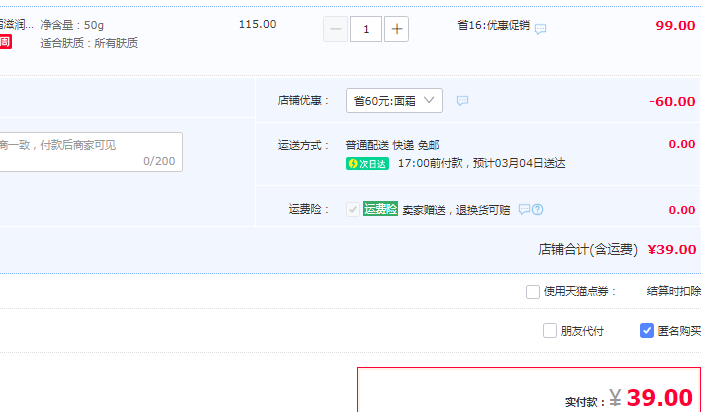The width and height of the screenshot is (705, 412).
Task: Click the 99.00 subtotal price
Action: tap(675, 26)
